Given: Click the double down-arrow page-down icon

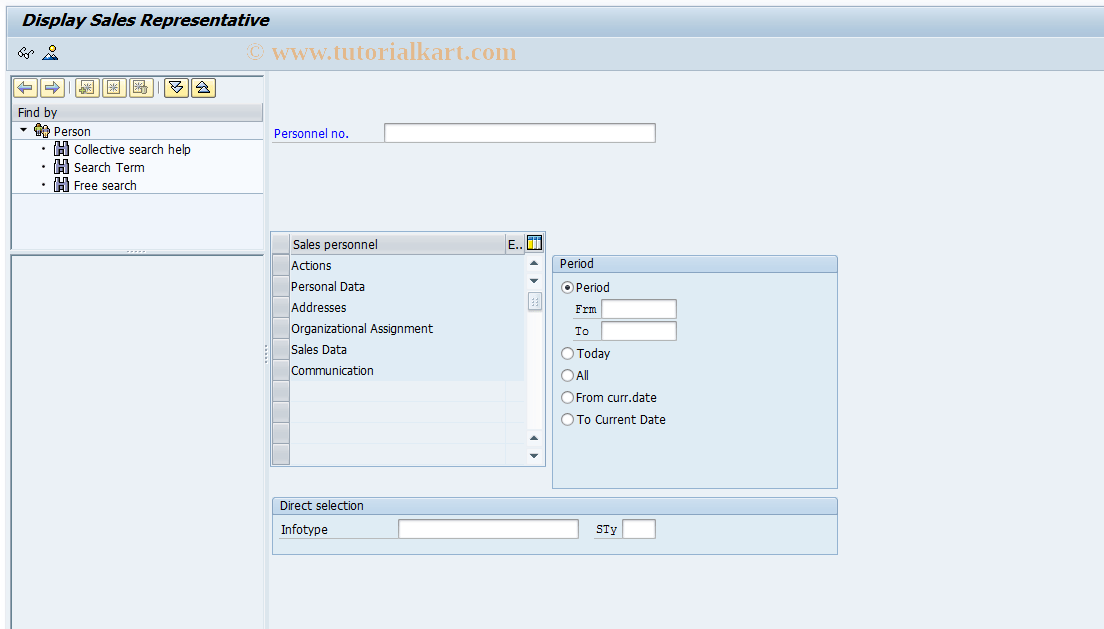Looking at the screenshot, I should 176,88.
